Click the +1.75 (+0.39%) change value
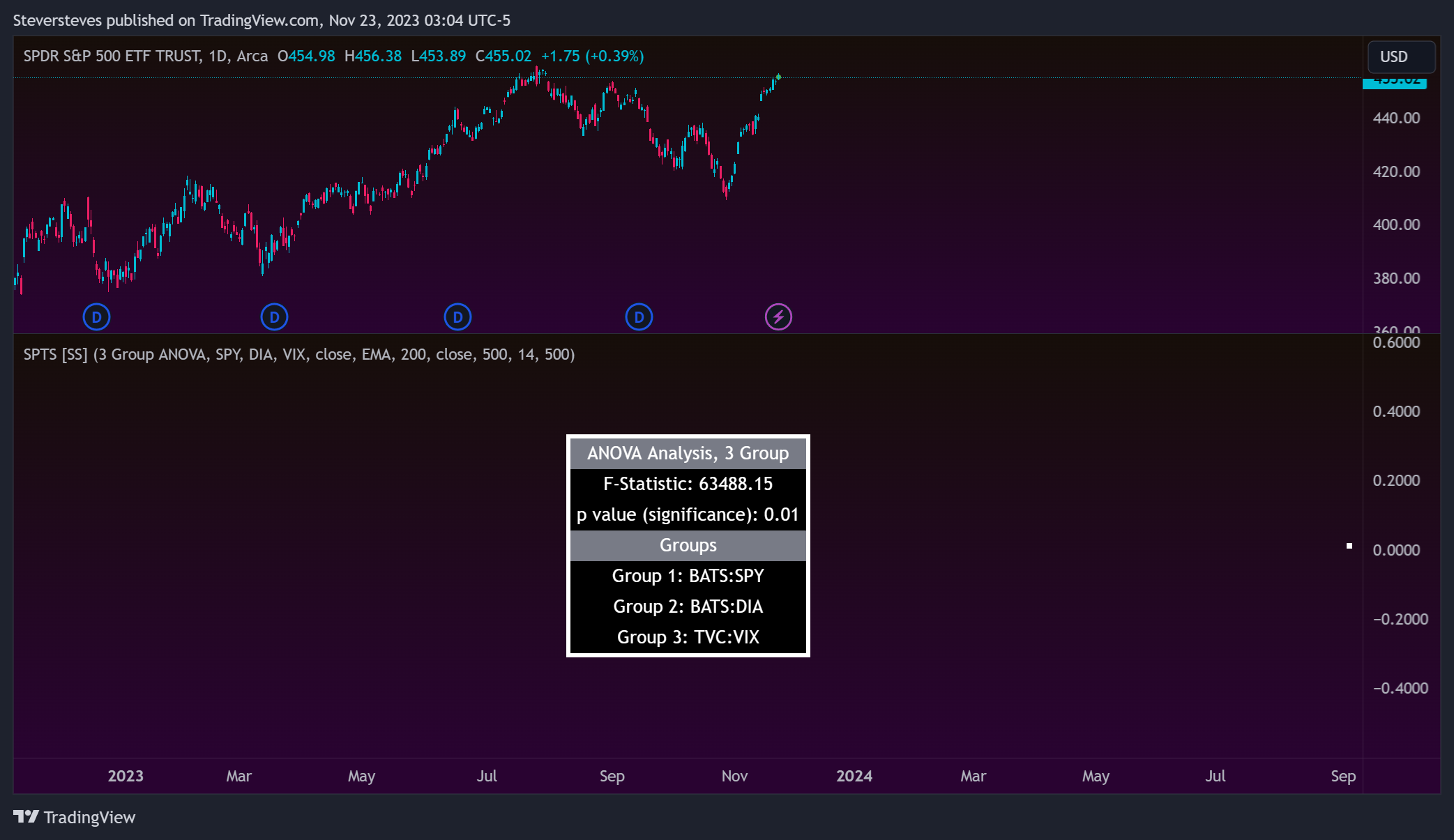The width and height of the screenshot is (1454, 840). [593, 56]
